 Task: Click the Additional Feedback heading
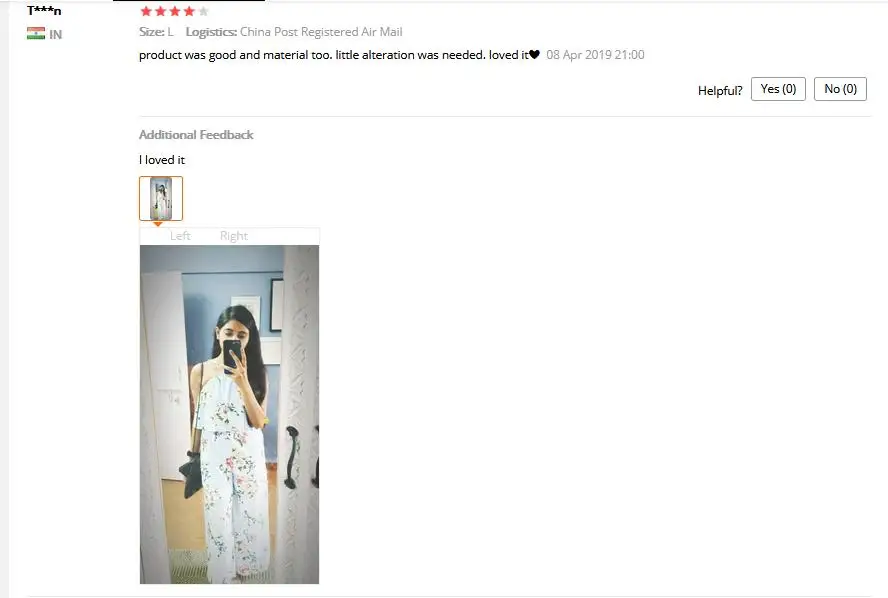point(196,135)
